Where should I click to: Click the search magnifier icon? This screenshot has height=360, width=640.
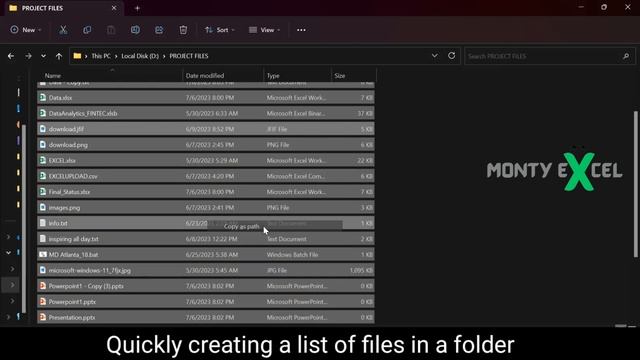coord(626,56)
